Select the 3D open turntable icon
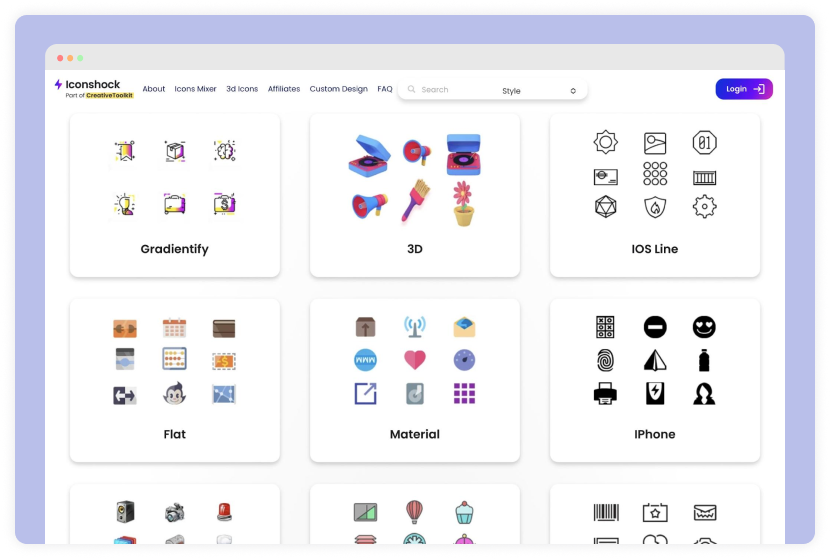The height and width of the screenshot is (559, 830). point(369,156)
